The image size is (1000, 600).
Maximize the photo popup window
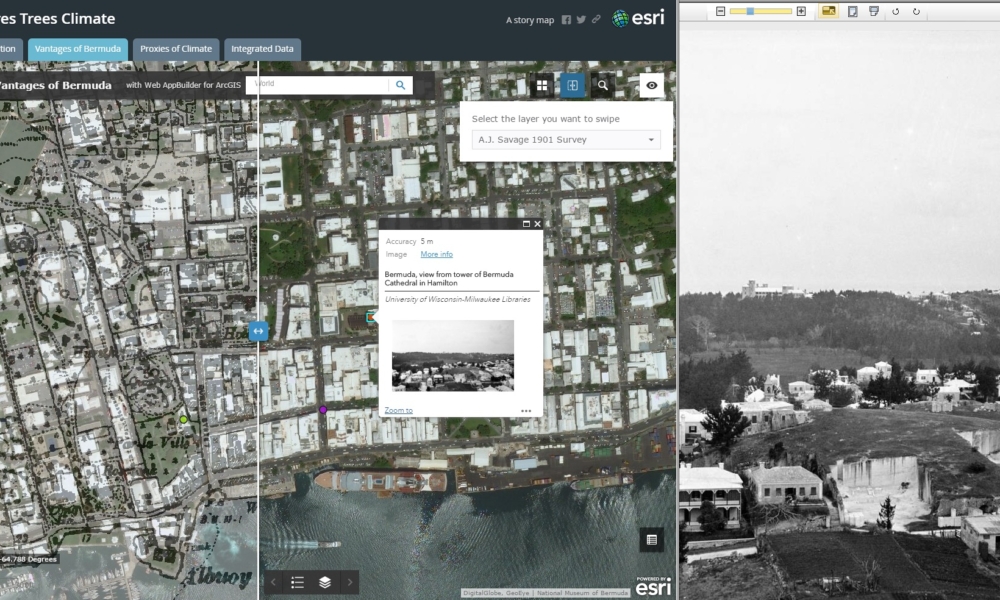526,224
